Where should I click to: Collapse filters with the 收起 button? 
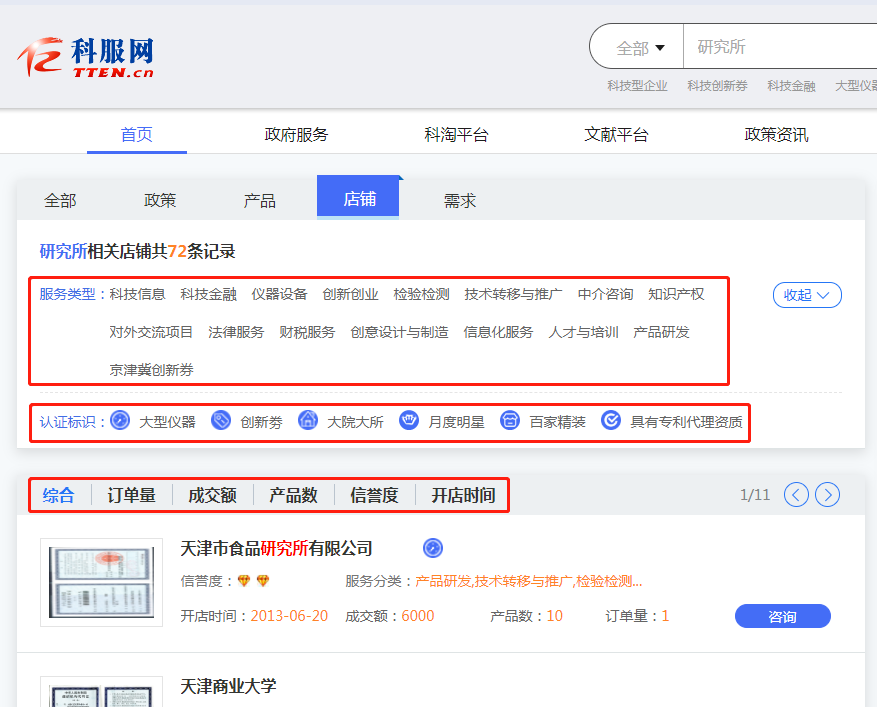[x=807, y=295]
